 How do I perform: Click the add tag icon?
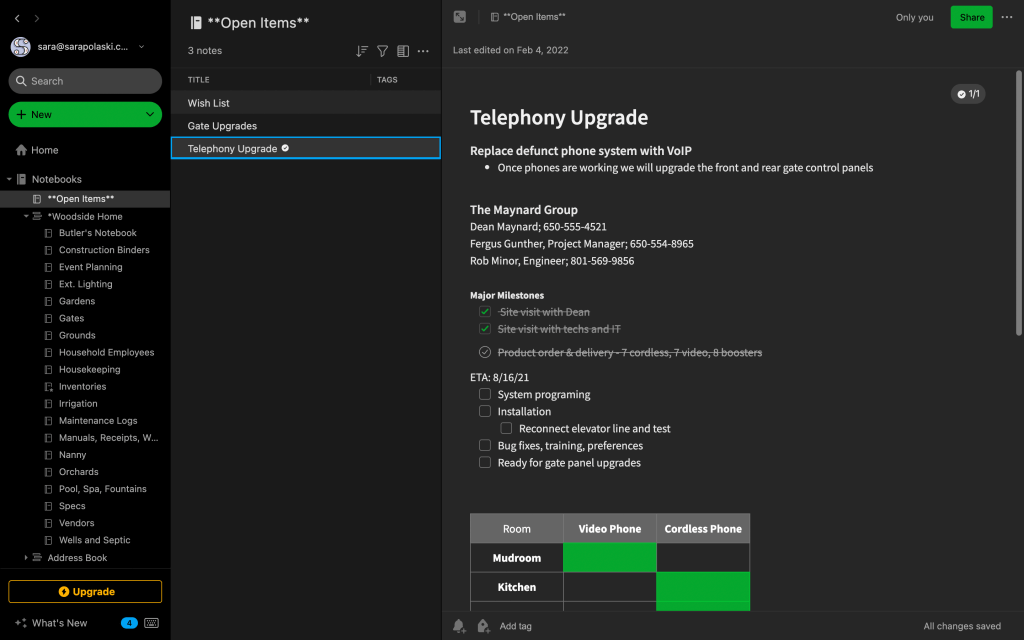(483, 626)
